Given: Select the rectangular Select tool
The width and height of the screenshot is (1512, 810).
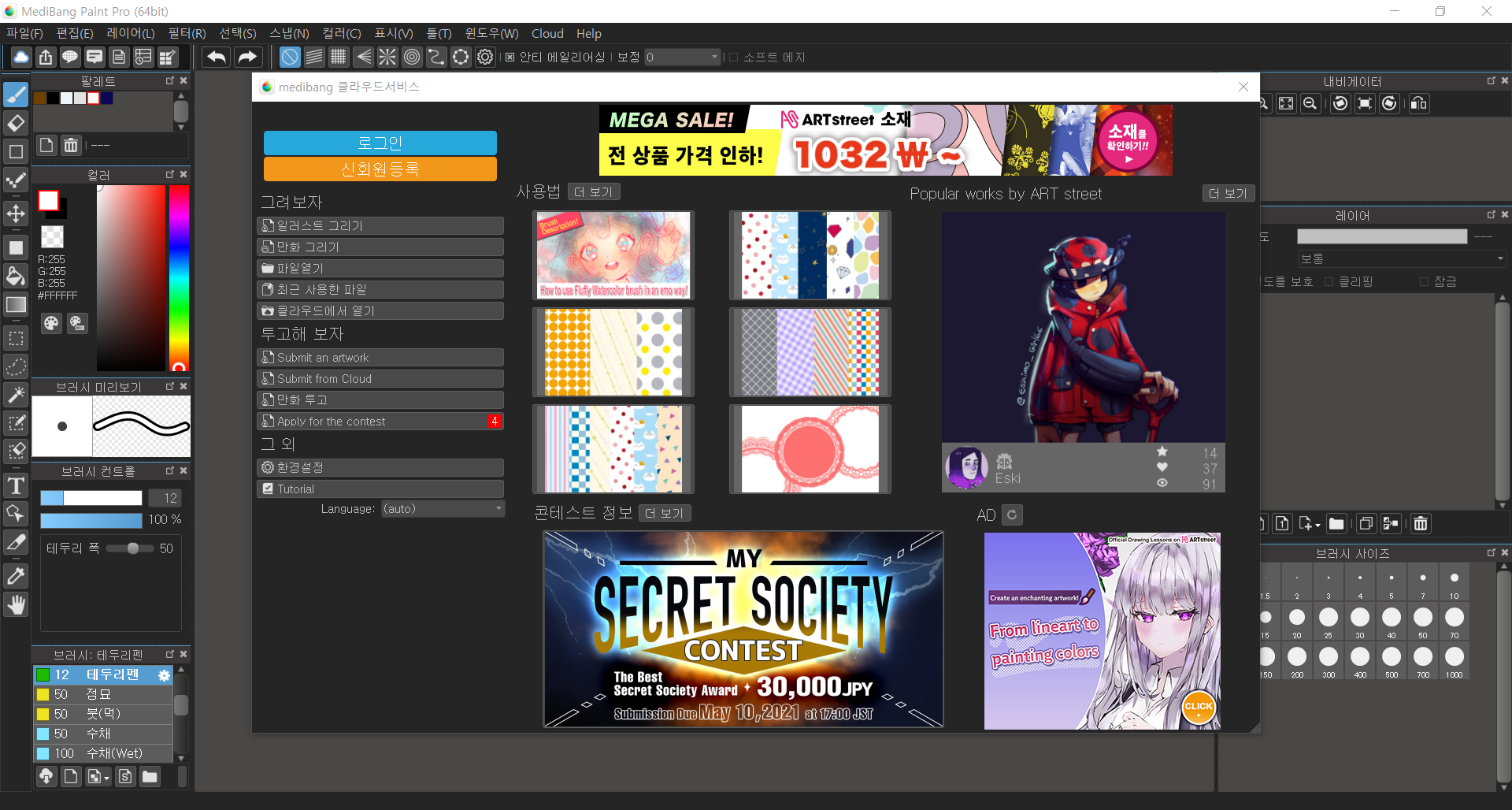Looking at the screenshot, I should point(16,338).
